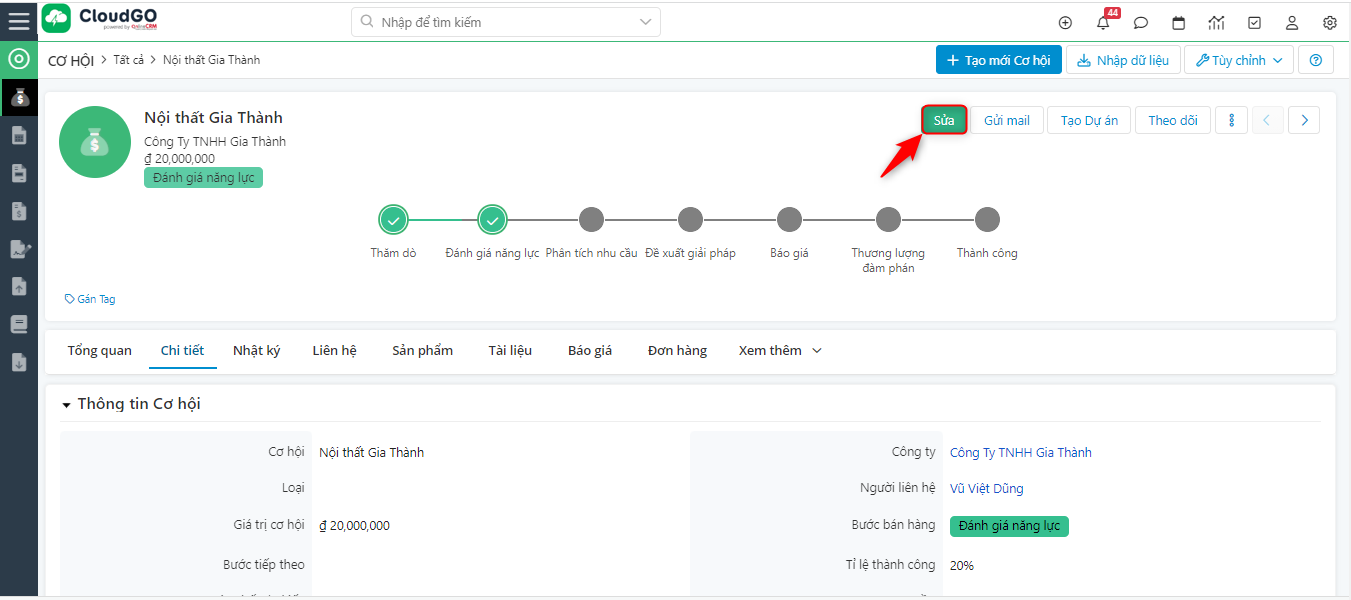This screenshot has height=600, width=1351.
Task: Click the help question mark icon
Action: pyautogui.click(x=1315, y=60)
